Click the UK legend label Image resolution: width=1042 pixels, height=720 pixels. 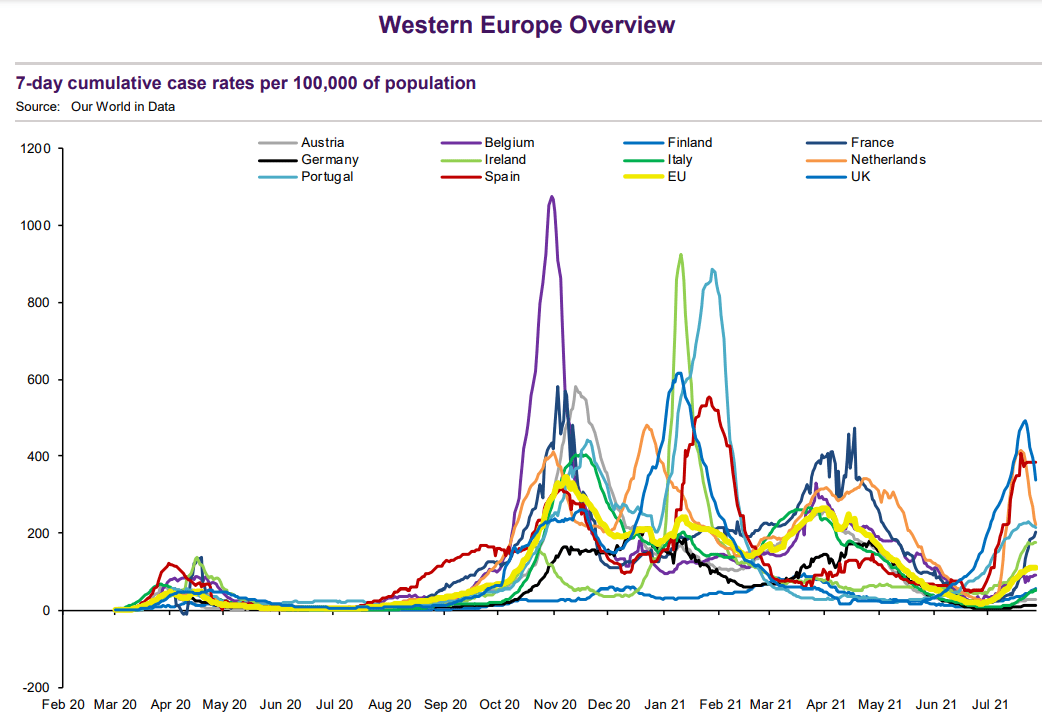pyautogui.click(x=860, y=177)
